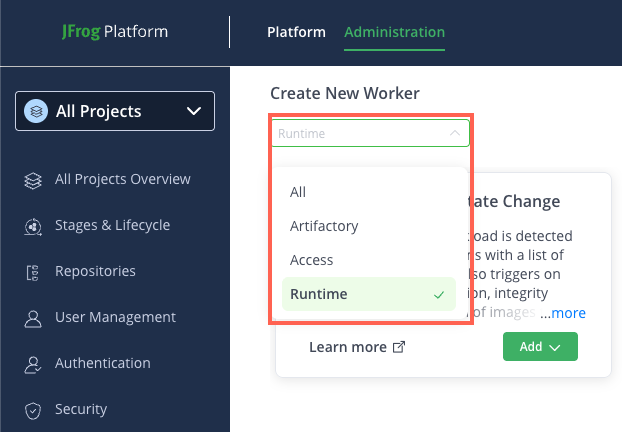Click the external link icon beside Learn more
The height and width of the screenshot is (432, 622).
tap(399, 347)
